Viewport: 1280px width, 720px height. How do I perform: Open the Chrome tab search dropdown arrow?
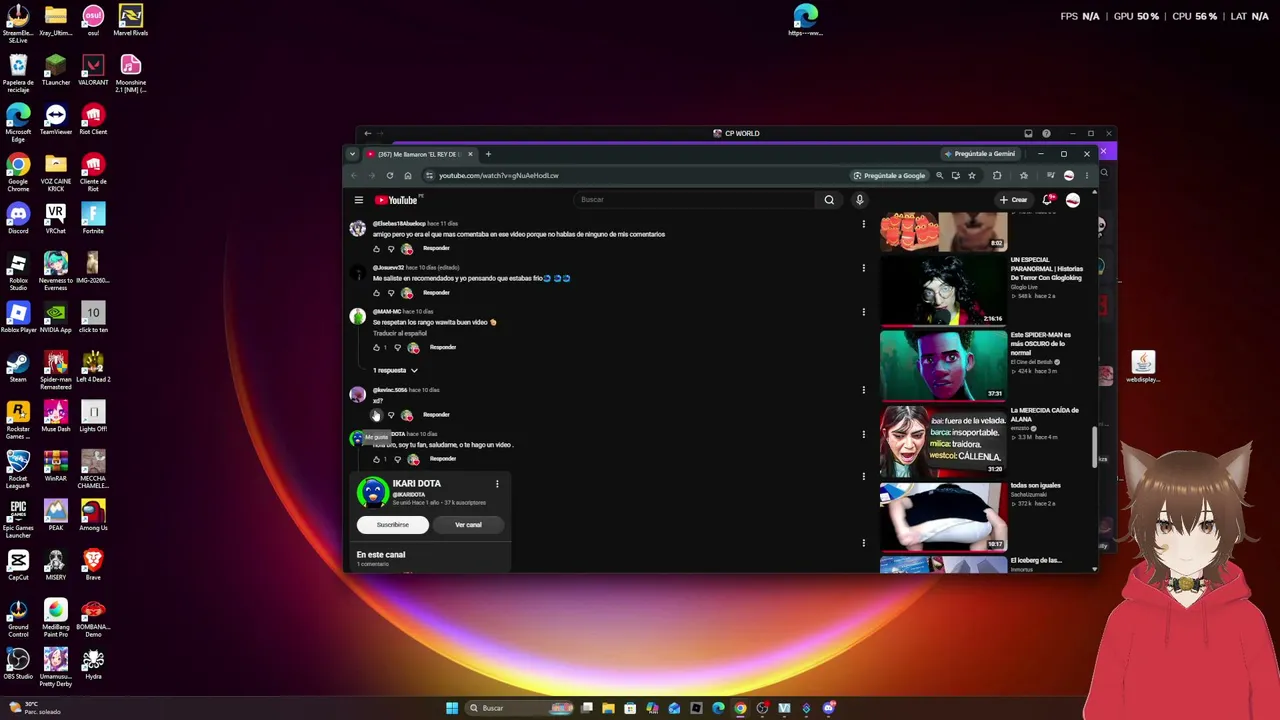(x=352, y=154)
